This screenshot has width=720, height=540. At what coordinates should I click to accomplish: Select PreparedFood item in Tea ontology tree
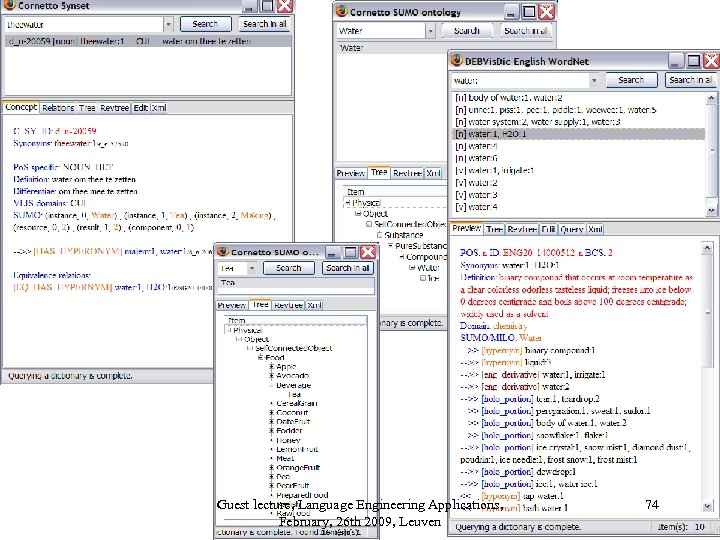click(x=302, y=495)
